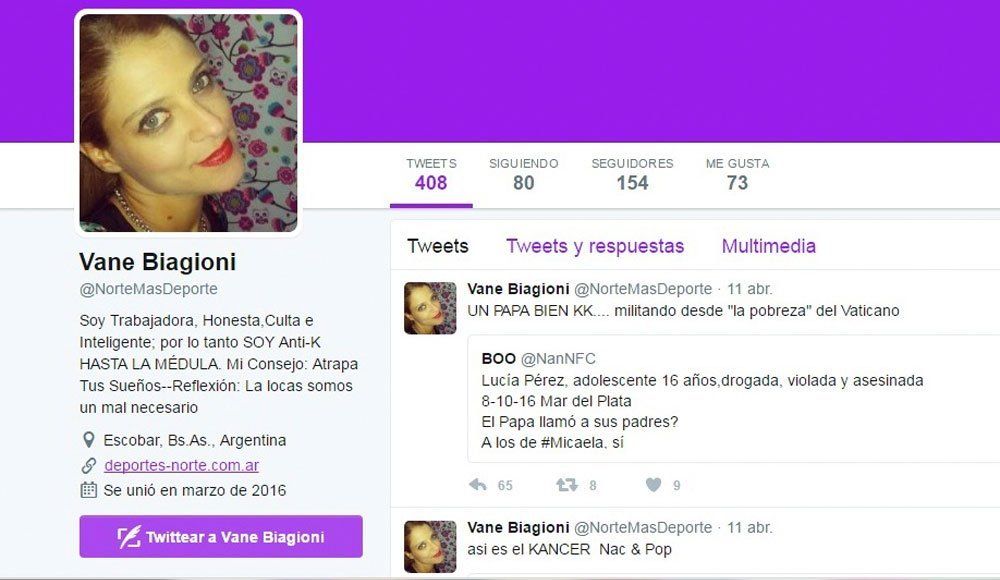The height and width of the screenshot is (580, 1000).
Task: Open the Tweets count tab showing 408
Action: [431, 175]
